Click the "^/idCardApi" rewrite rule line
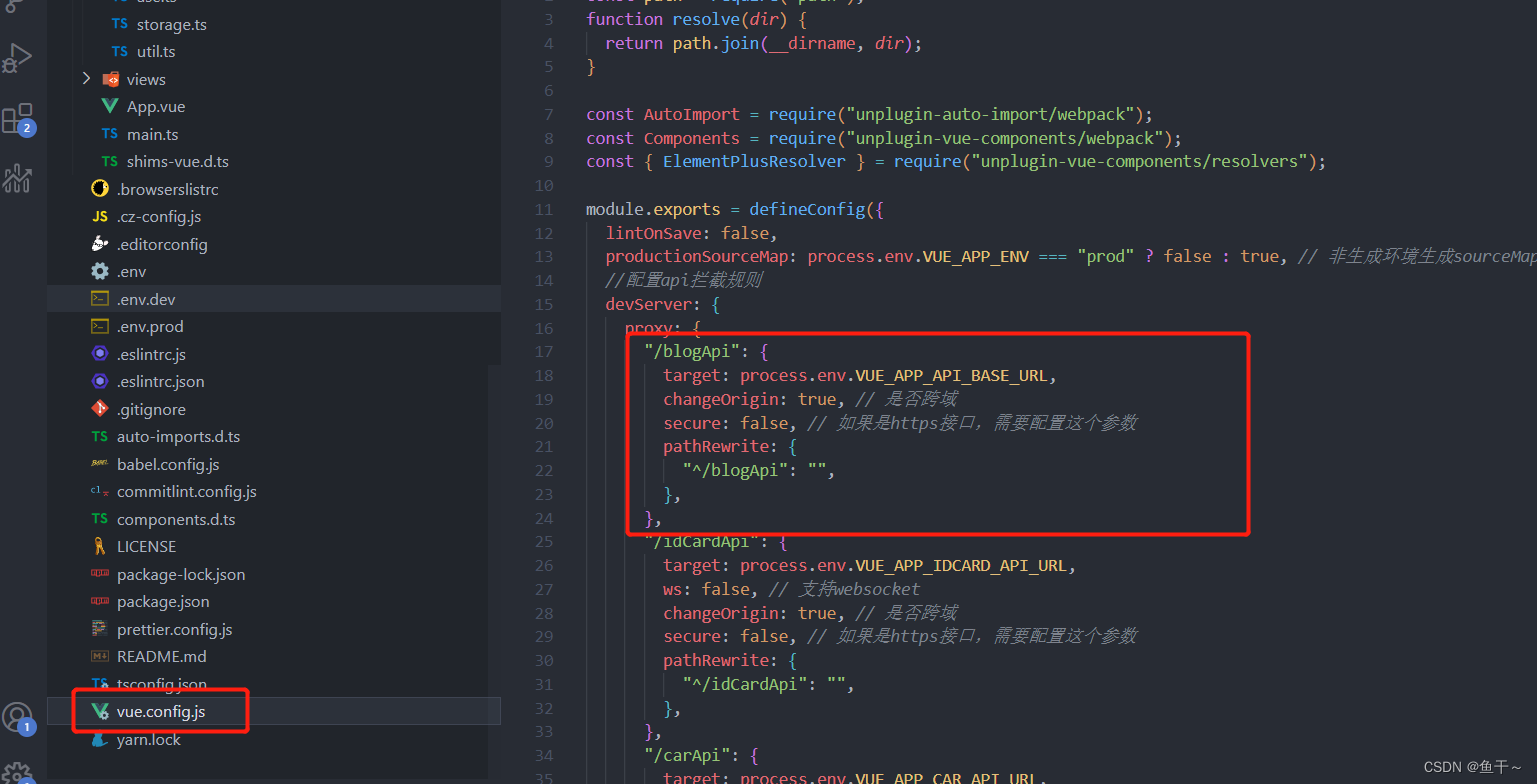This screenshot has height=784, width=1537. click(768, 684)
